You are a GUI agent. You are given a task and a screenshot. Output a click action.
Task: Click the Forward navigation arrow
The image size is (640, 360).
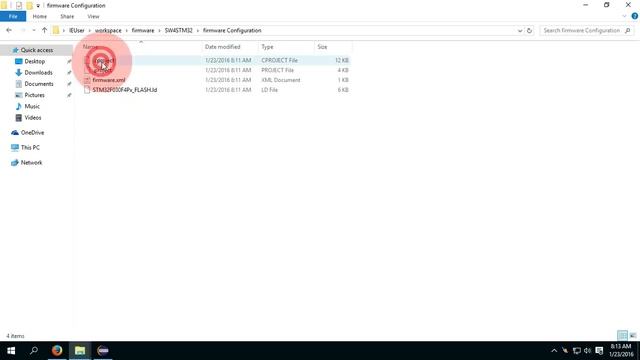23,30
